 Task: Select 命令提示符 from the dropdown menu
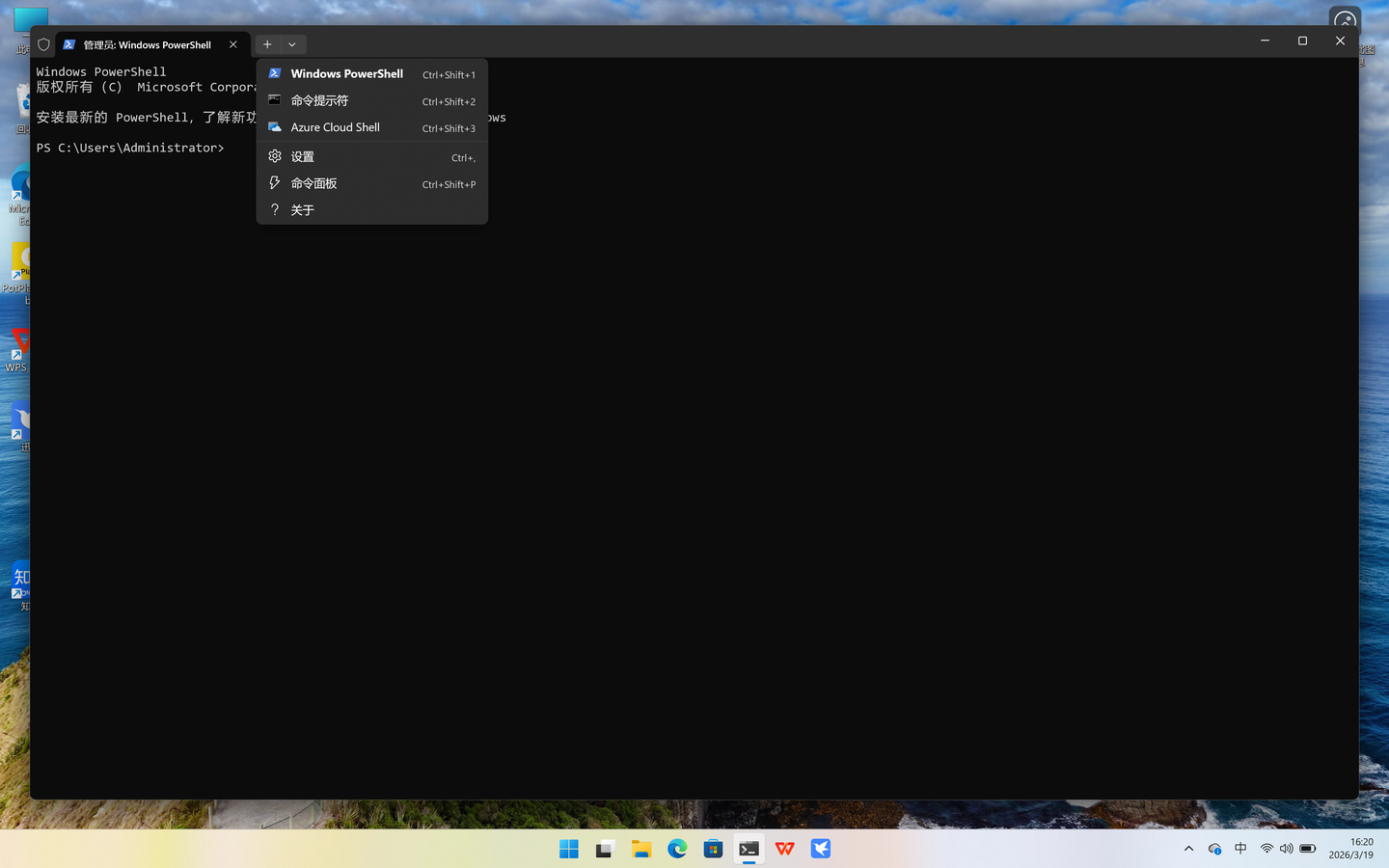coord(371,101)
